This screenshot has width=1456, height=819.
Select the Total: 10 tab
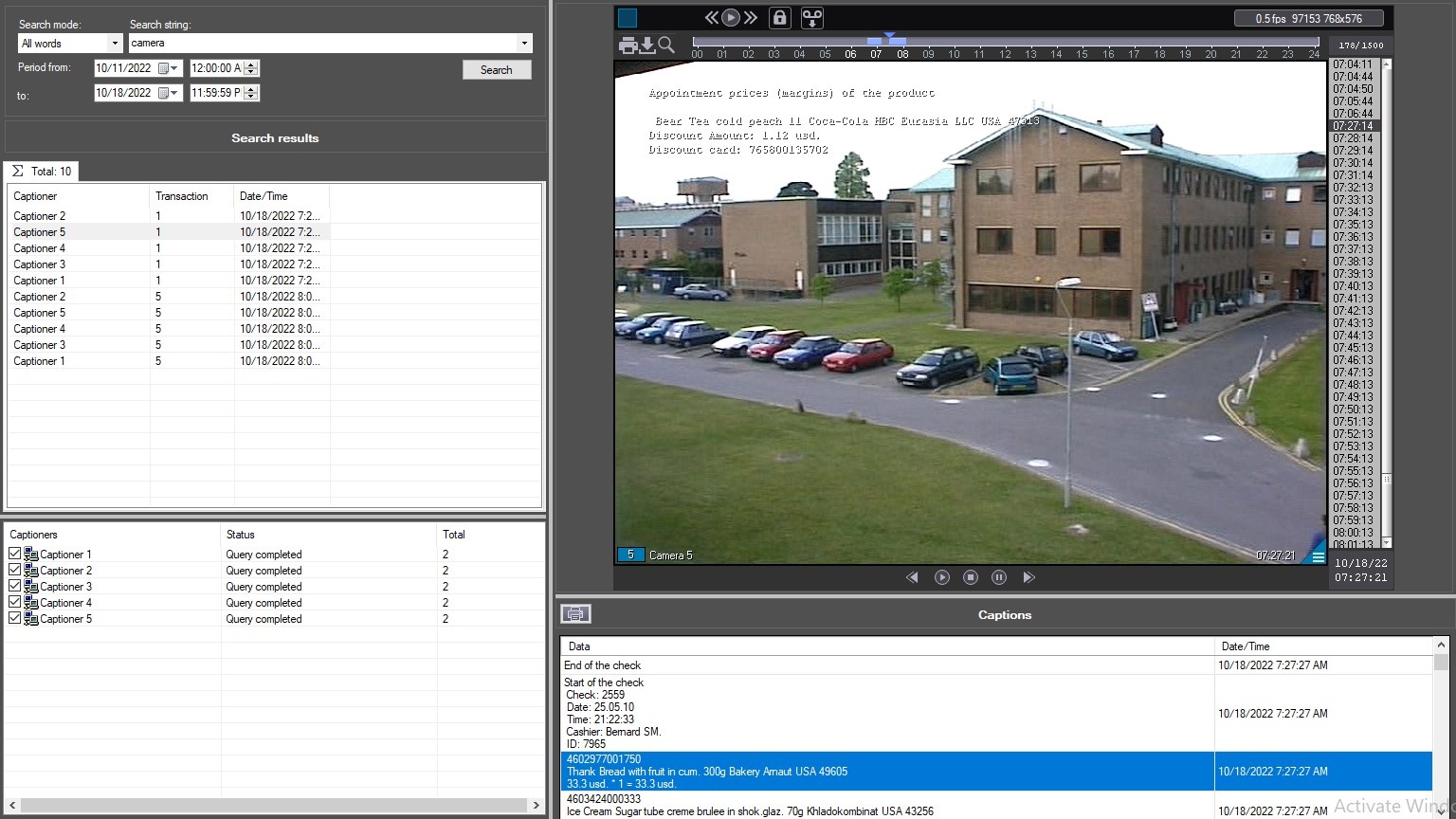click(42, 172)
